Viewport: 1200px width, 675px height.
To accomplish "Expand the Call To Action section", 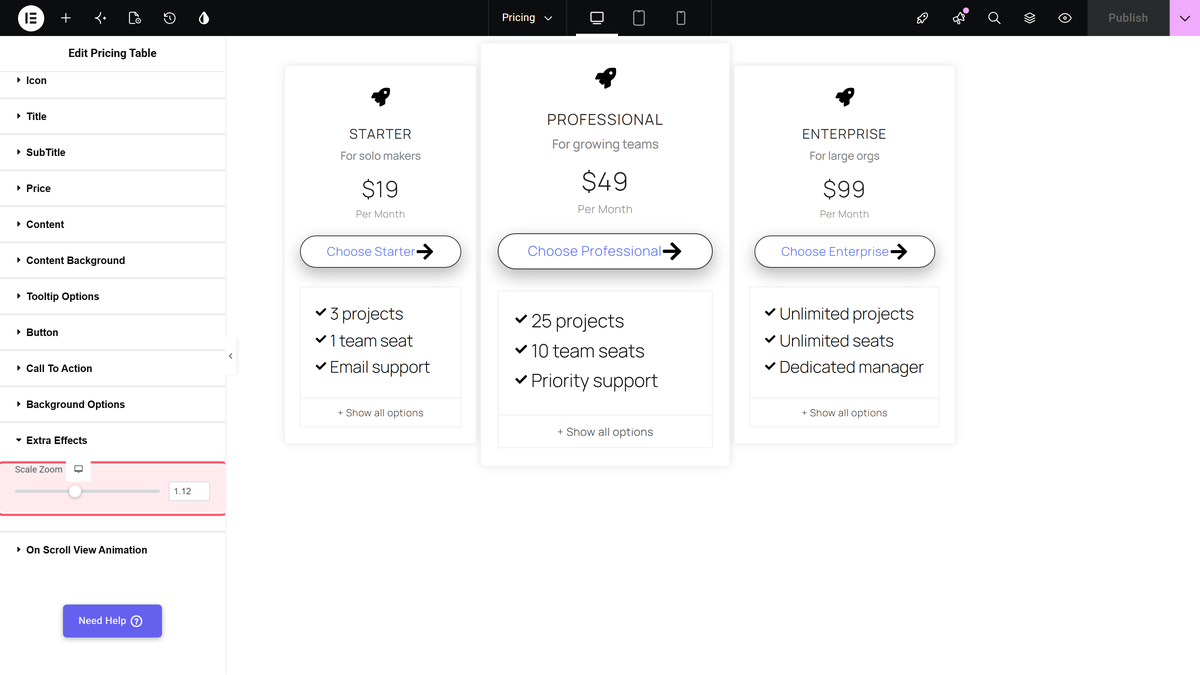I will (112, 368).
